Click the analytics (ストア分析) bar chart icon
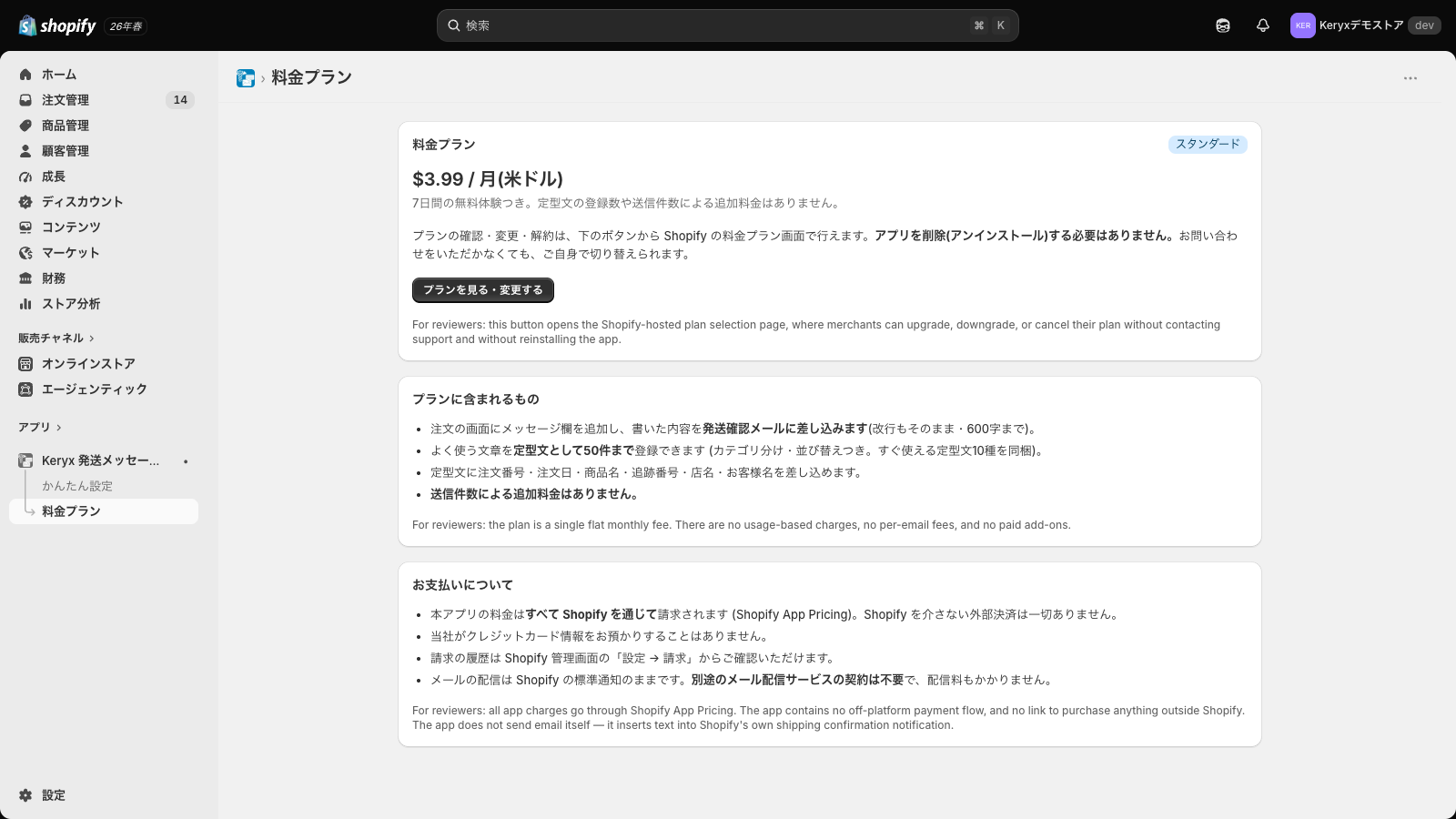The width and height of the screenshot is (1456, 819). 25,304
